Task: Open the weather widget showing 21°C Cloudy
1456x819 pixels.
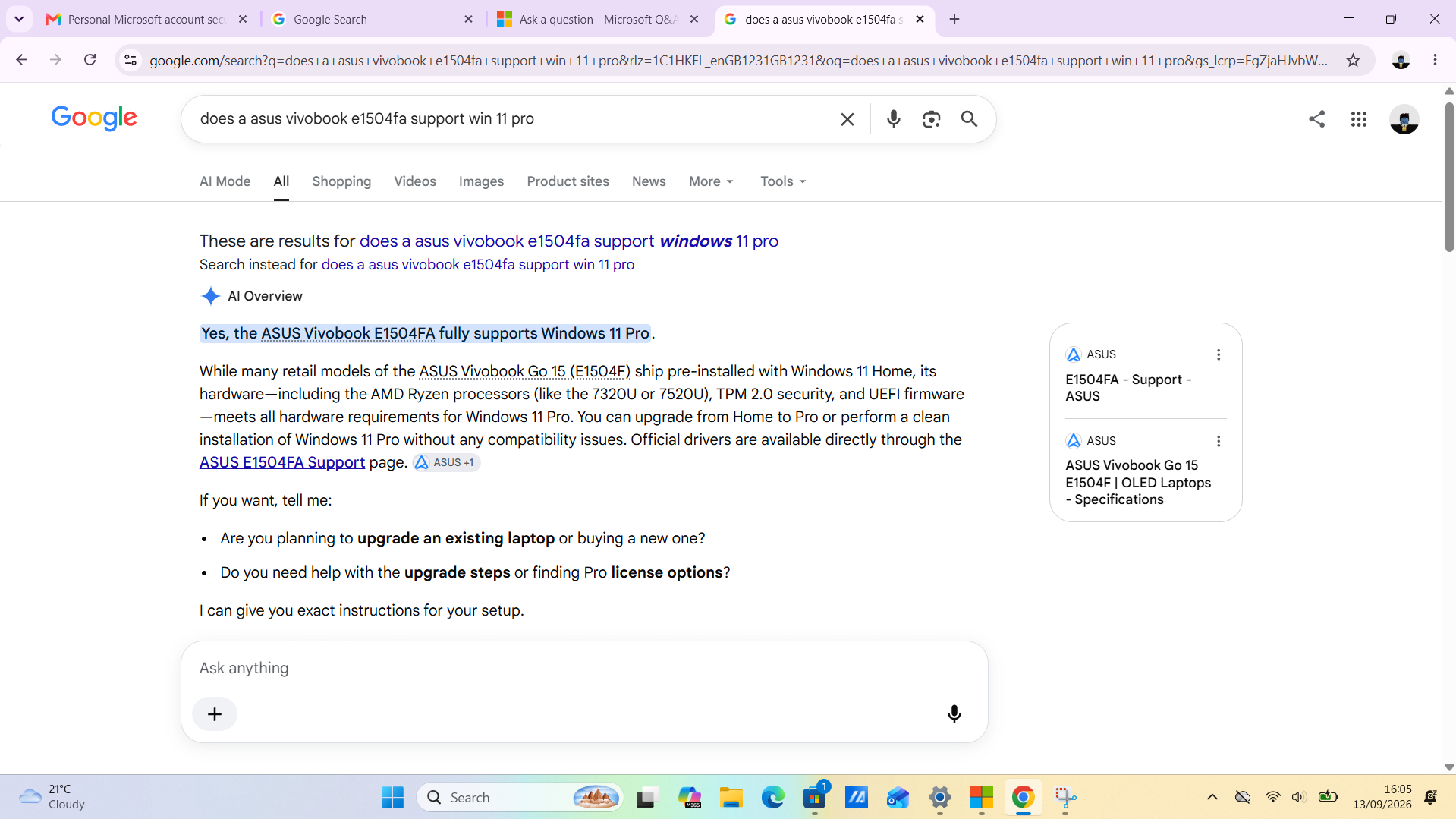Action: (53, 797)
